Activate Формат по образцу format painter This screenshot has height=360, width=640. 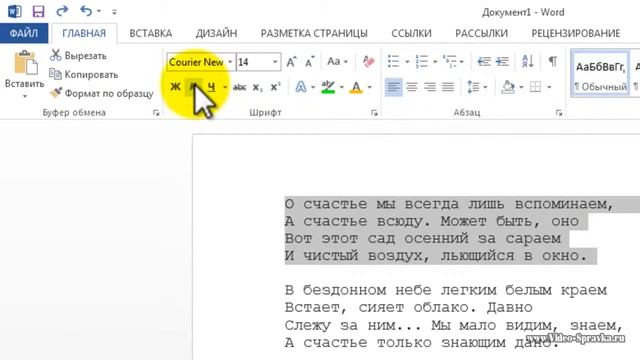(x=102, y=93)
